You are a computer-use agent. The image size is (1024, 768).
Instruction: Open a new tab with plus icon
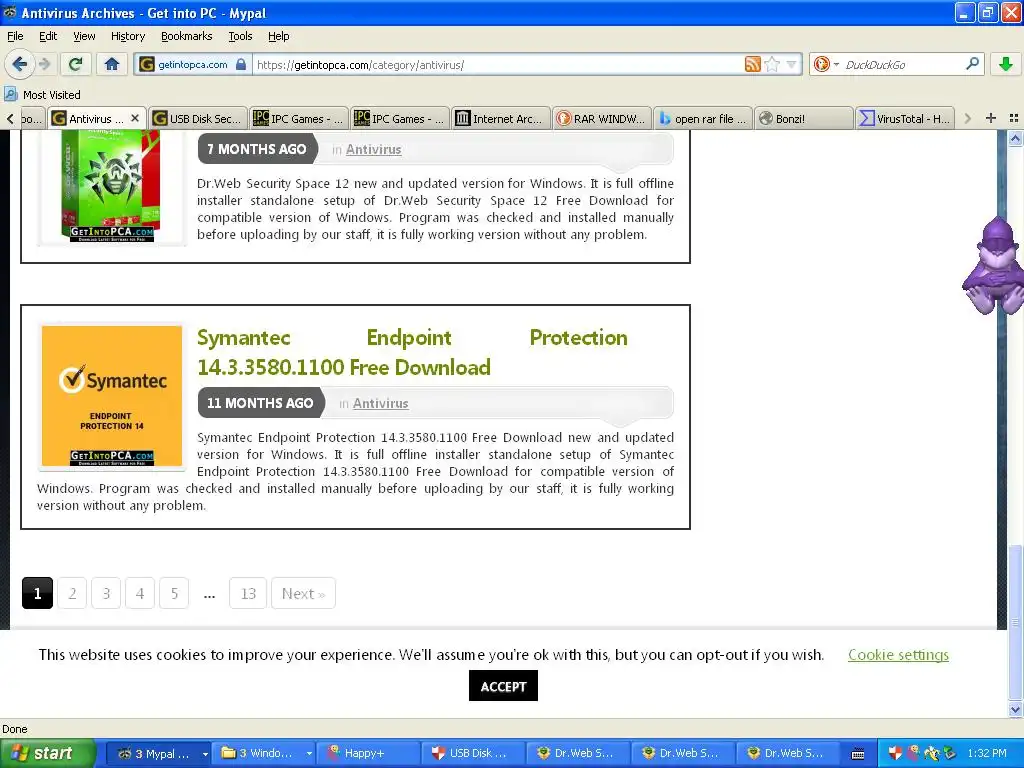point(991,118)
